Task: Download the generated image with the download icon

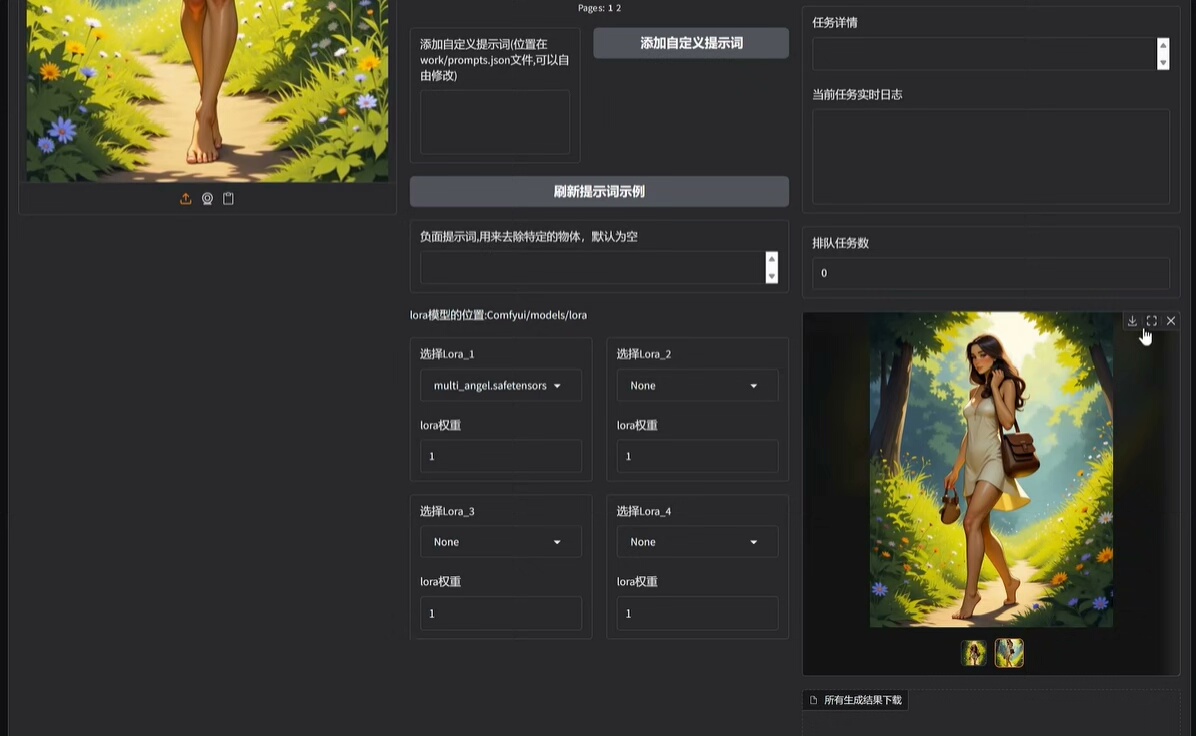Action: pyautogui.click(x=1133, y=321)
